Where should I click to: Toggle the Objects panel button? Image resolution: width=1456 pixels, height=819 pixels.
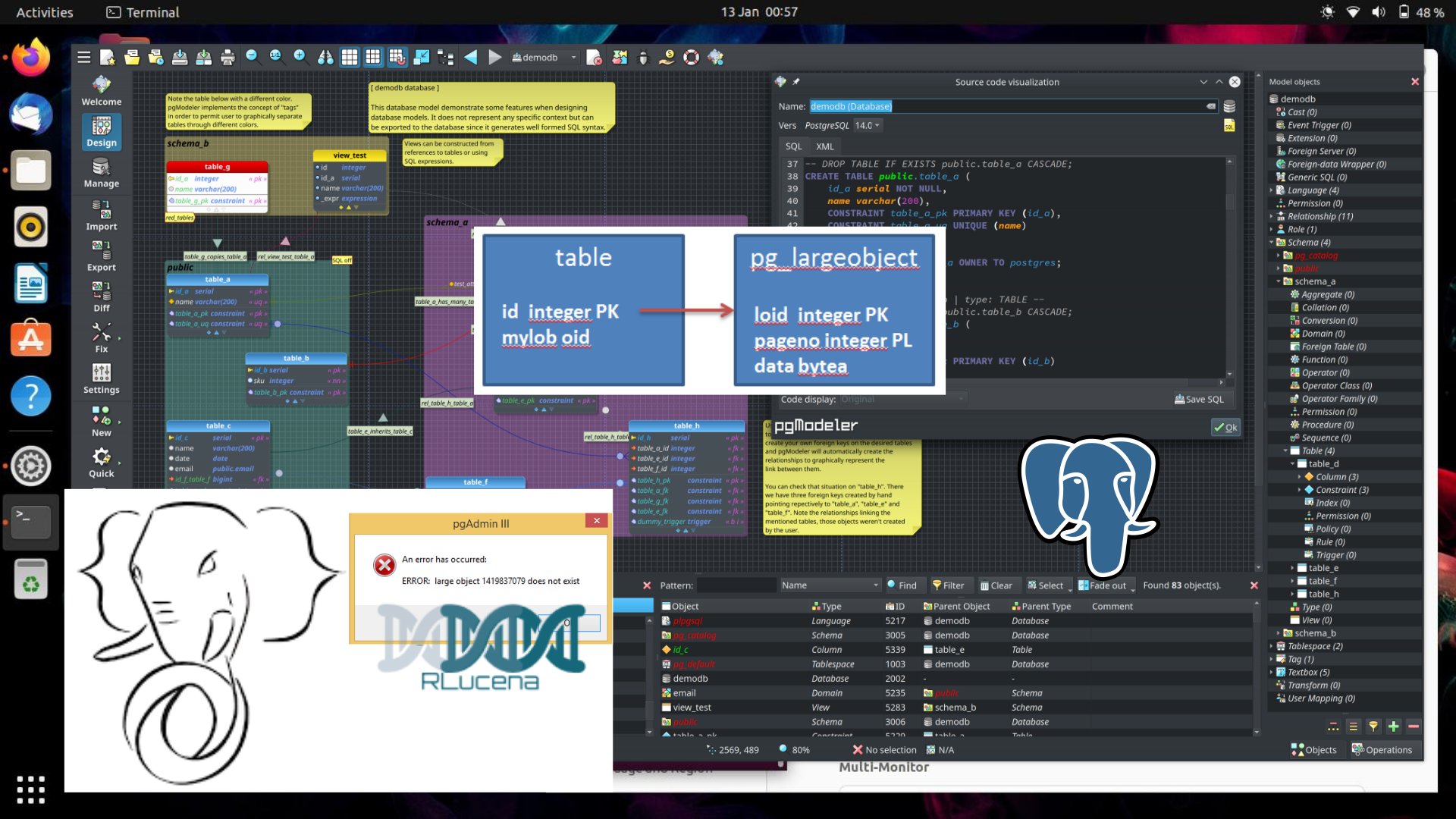pos(1314,750)
